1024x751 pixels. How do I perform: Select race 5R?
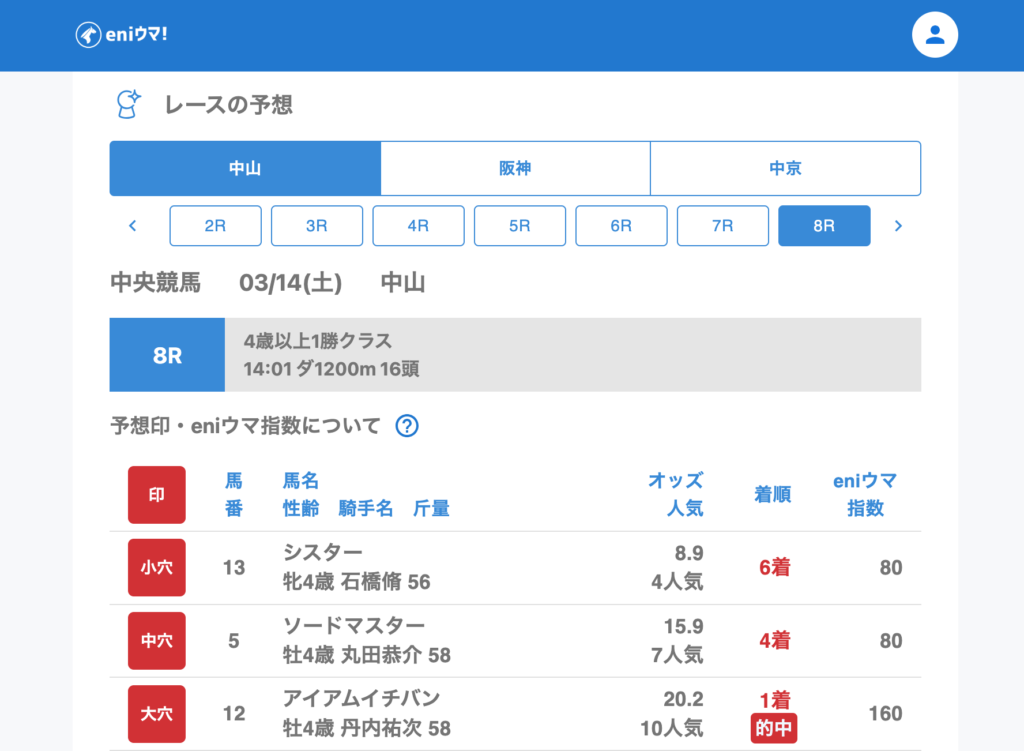520,226
